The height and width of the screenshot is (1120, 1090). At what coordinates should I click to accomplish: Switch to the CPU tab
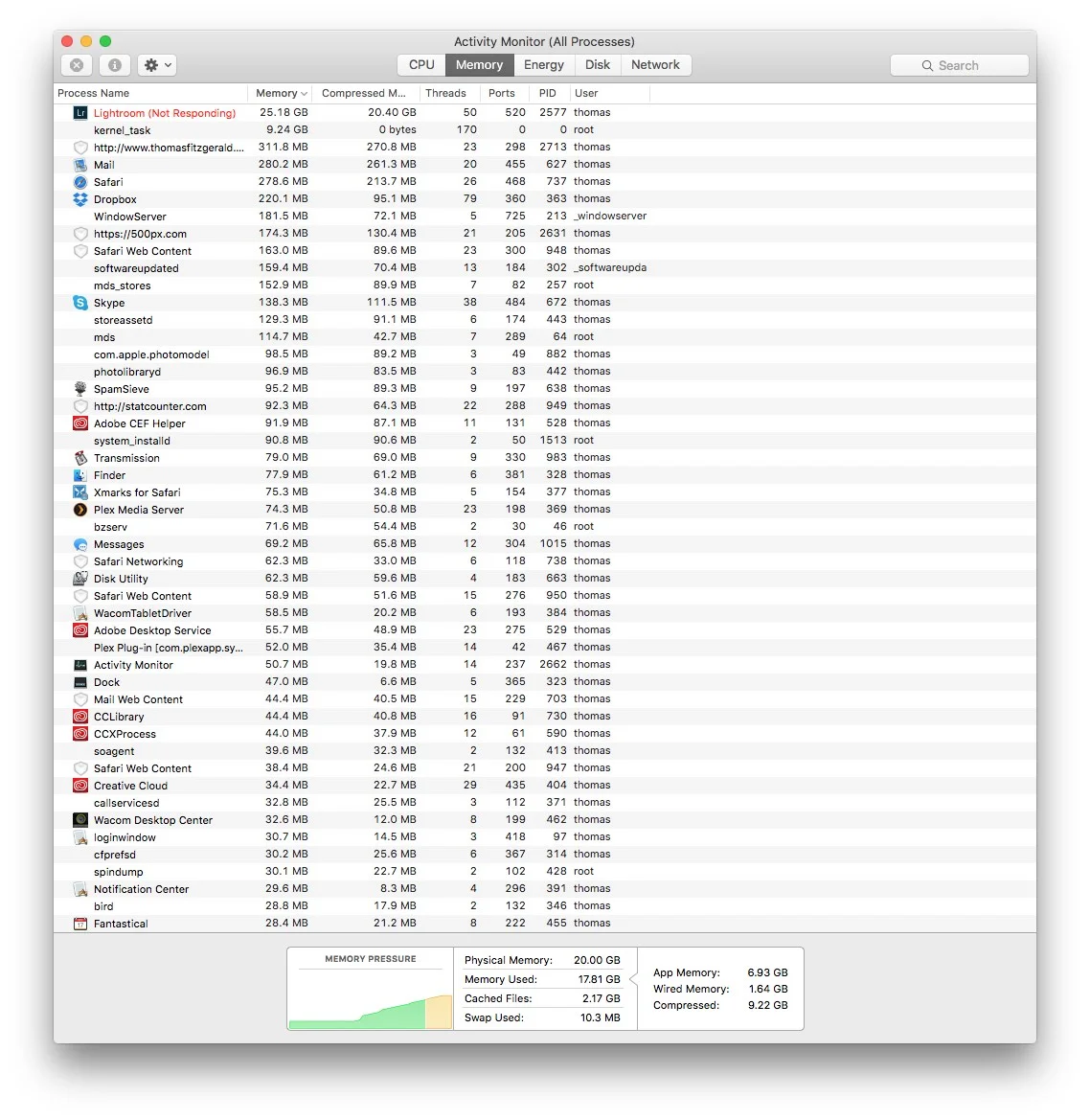(421, 65)
